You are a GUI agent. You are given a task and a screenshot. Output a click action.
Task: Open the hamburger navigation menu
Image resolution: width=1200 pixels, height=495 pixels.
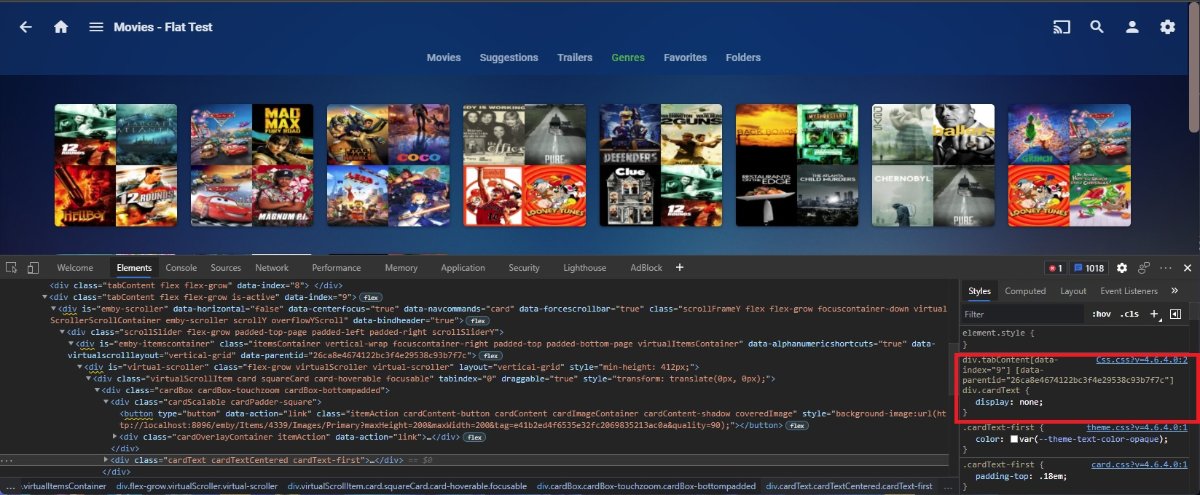pos(96,27)
